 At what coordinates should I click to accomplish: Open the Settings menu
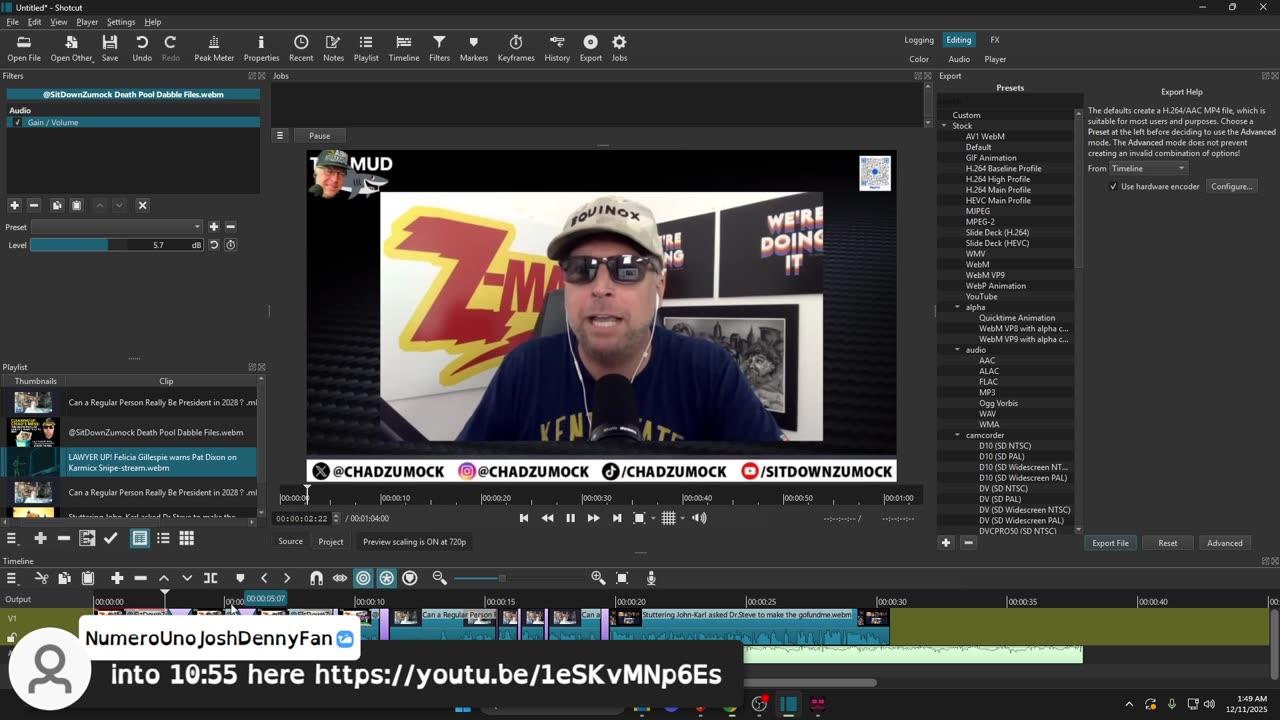click(x=121, y=22)
